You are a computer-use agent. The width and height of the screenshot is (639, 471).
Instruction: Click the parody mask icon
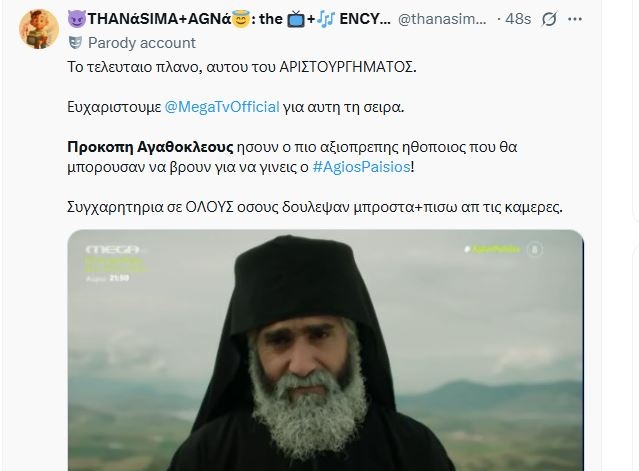[75, 43]
